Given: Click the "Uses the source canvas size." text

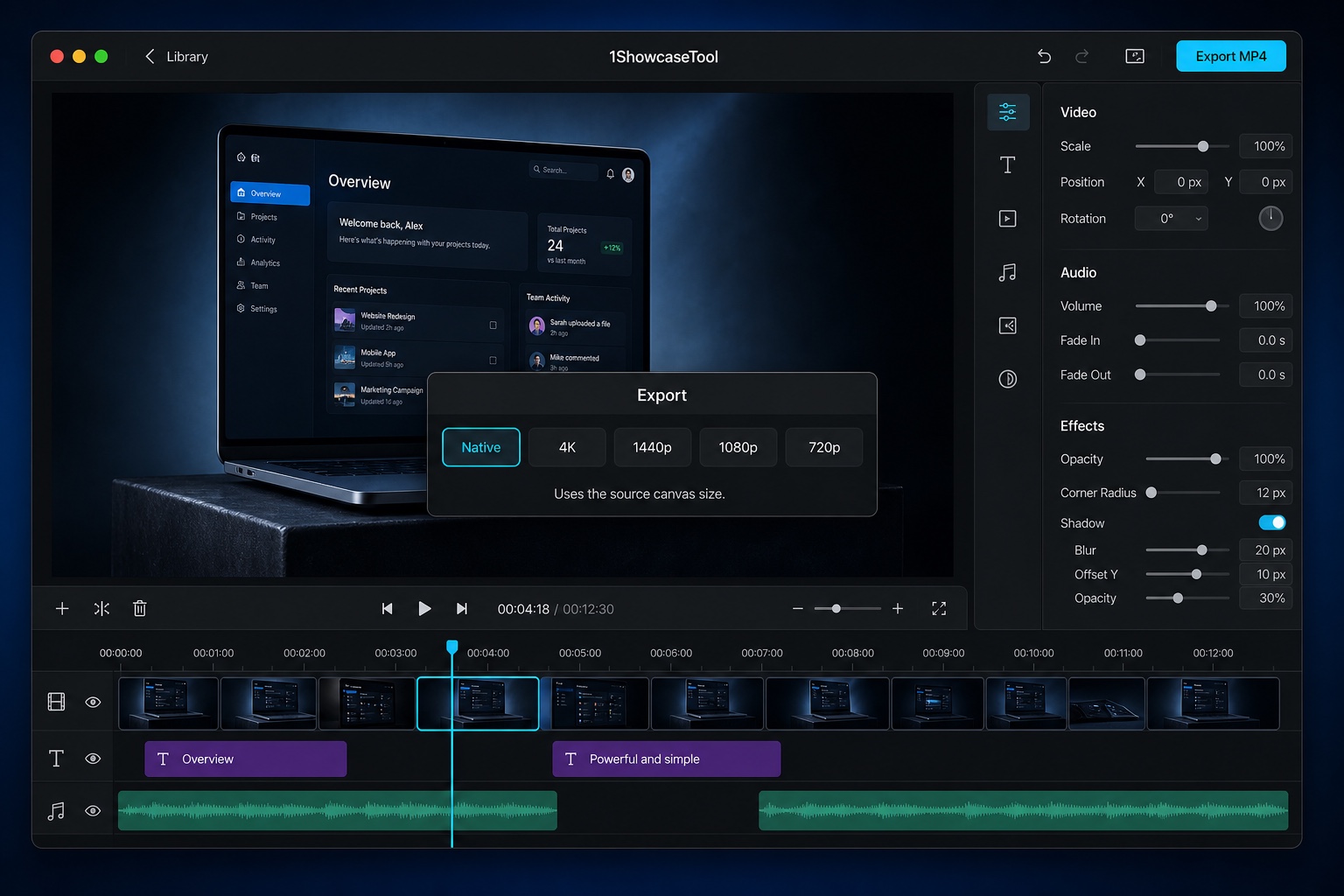Looking at the screenshot, I should (640, 494).
